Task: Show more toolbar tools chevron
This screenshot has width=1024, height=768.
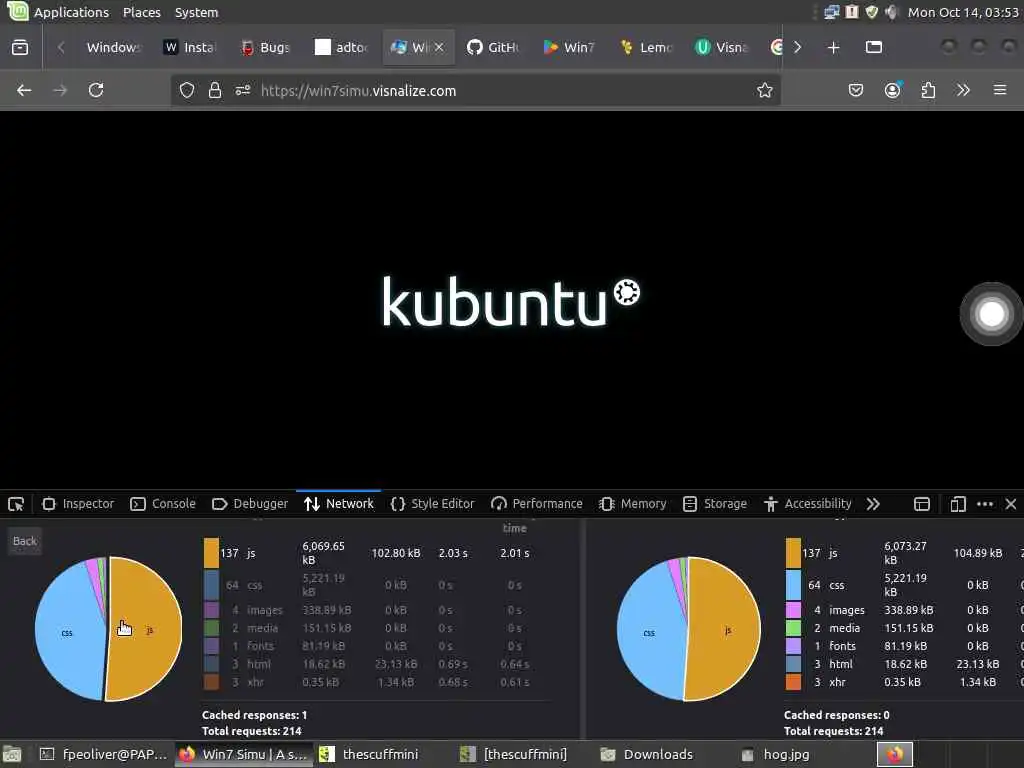Action: [x=963, y=90]
